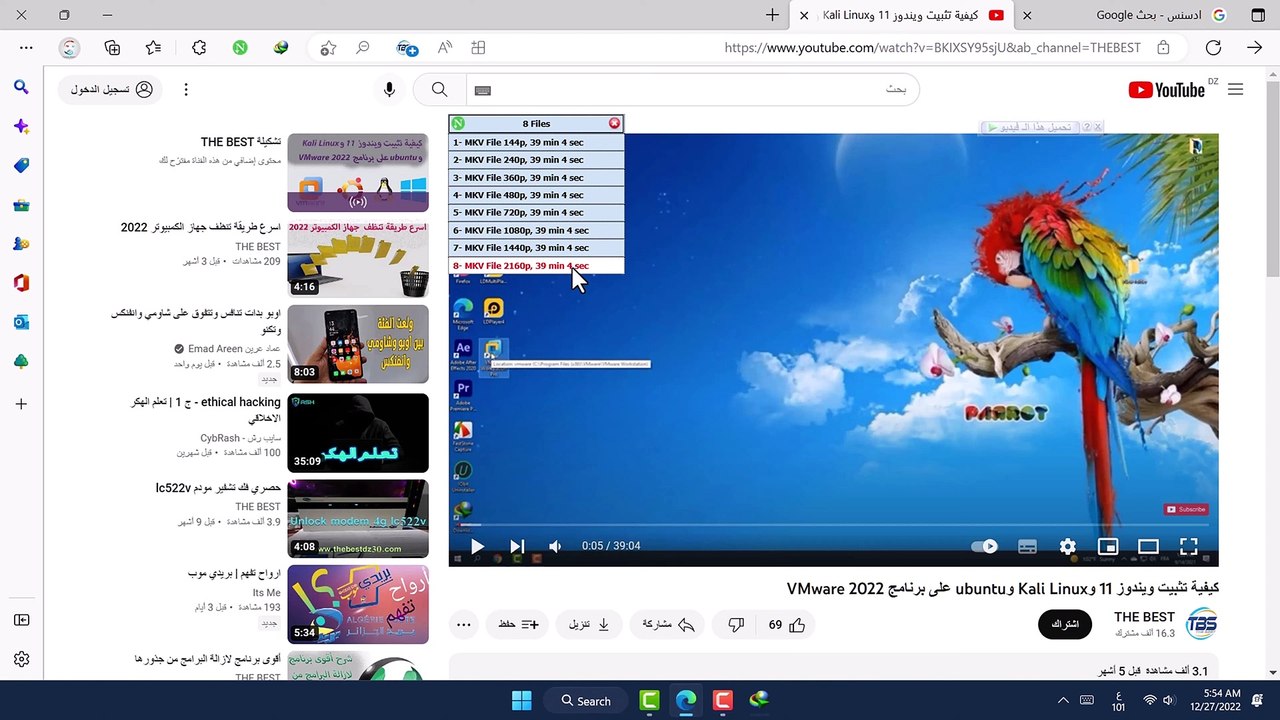Open the lc522v modem unlock video title
Viewport: 1280px width, 720px height.
point(218,488)
